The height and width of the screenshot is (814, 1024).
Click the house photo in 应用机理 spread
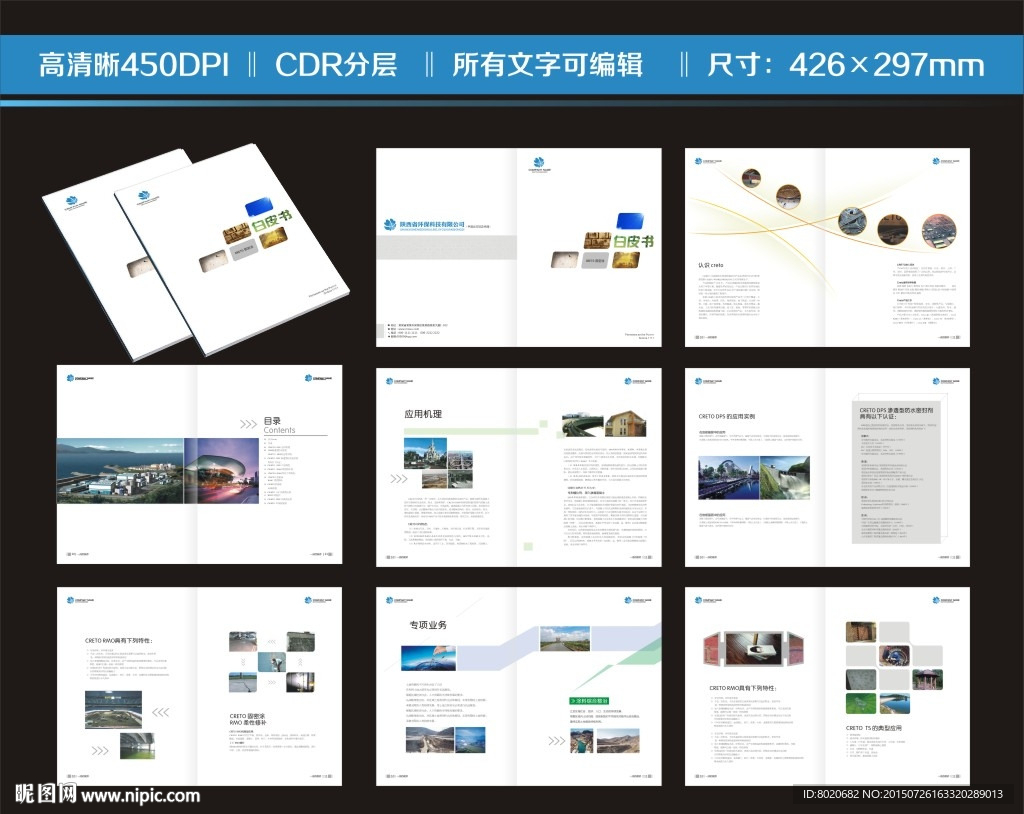point(626,424)
